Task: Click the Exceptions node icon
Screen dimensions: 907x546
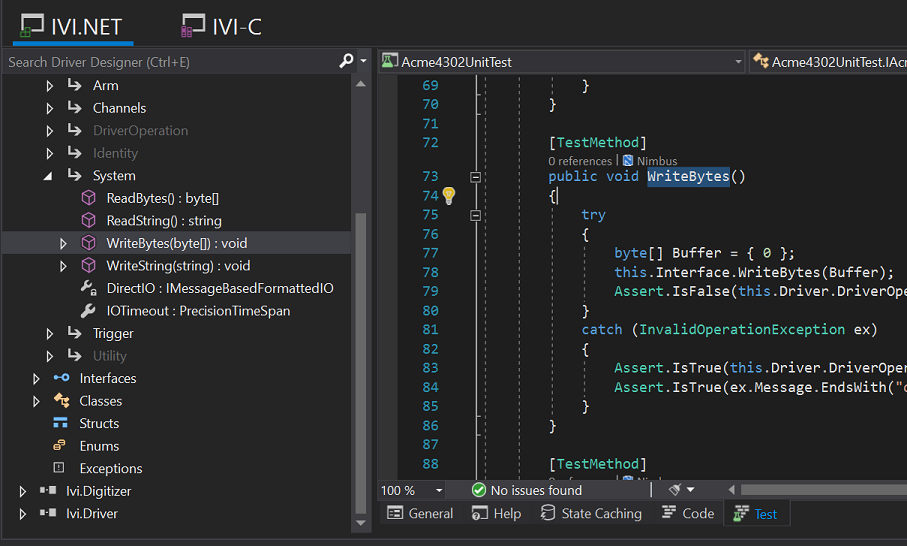Action: coord(59,467)
